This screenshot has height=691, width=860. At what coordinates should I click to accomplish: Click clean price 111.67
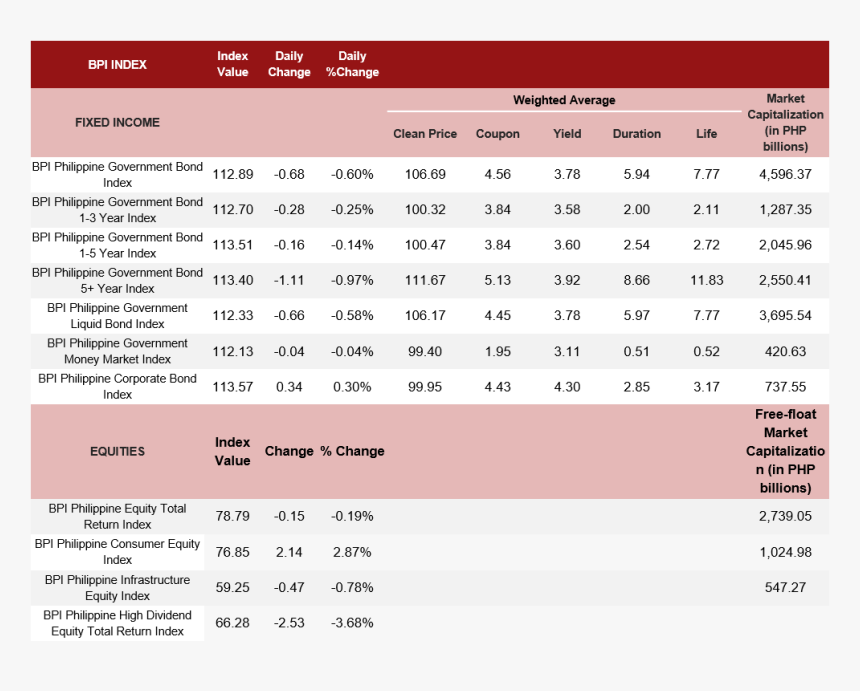pyautogui.click(x=425, y=280)
